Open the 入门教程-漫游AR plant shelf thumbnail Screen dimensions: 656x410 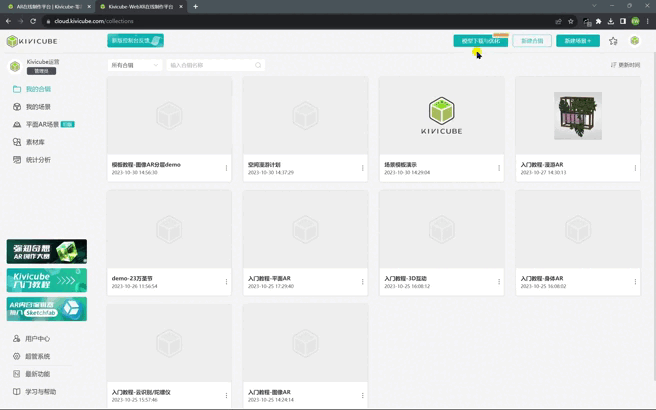coord(577,116)
